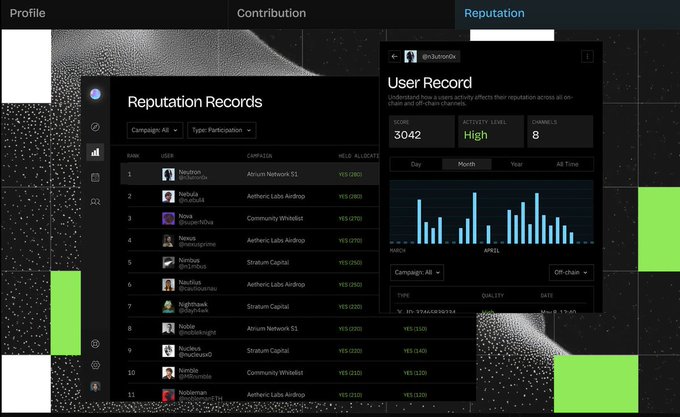The image size is (680, 417).
Task: Click the Nimbus avatar in rank 5 row
Action: point(168,263)
